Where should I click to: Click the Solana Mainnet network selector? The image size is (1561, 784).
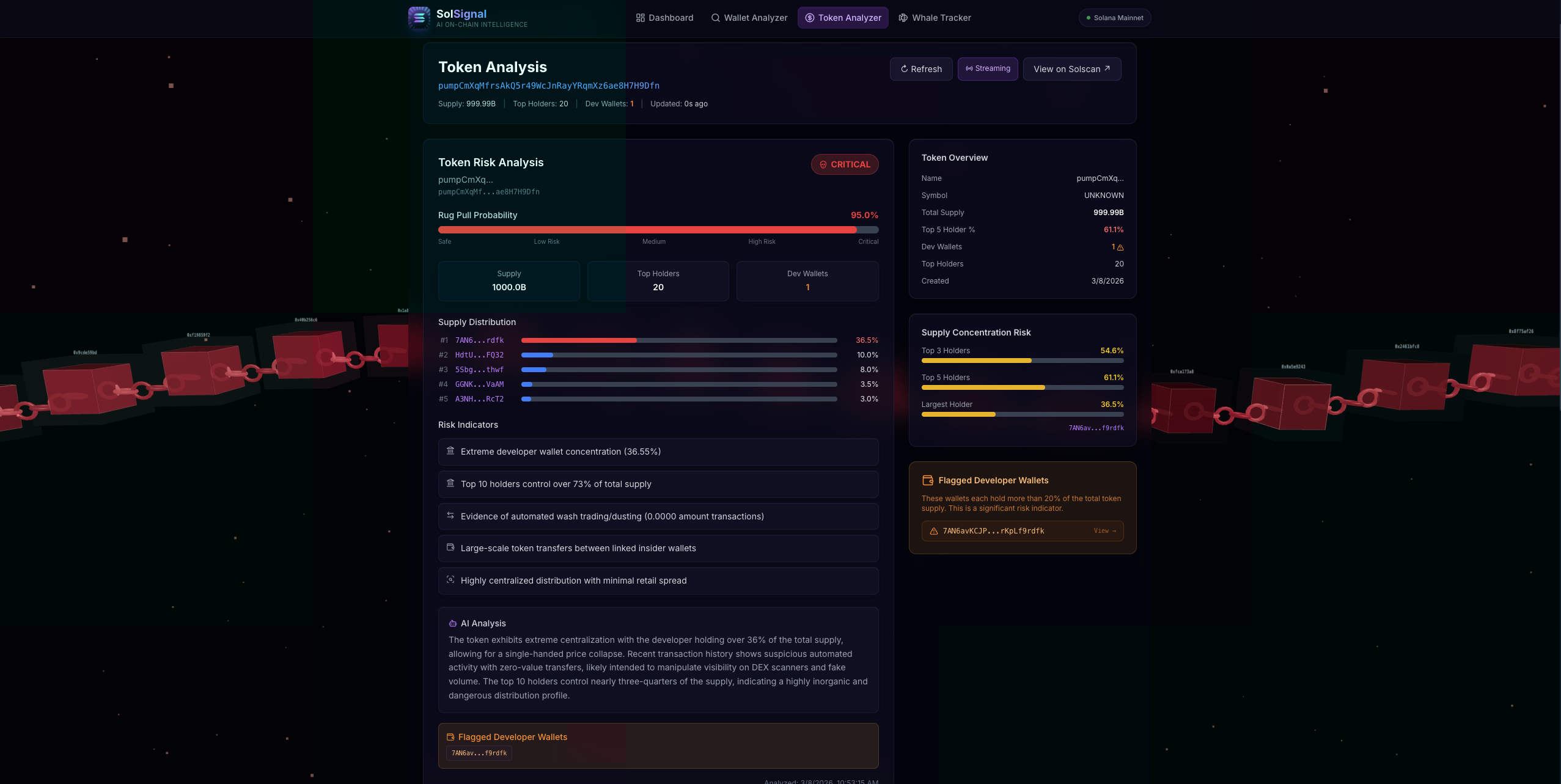(x=1114, y=18)
